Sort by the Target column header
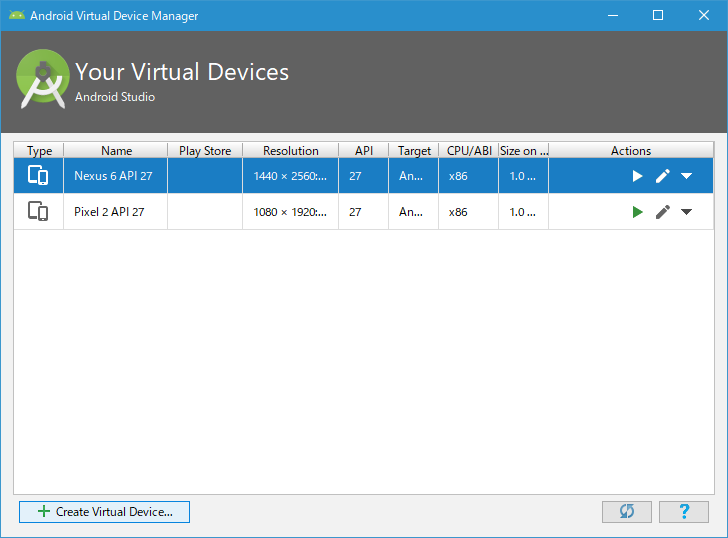This screenshot has height=538, width=728. [414, 150]
